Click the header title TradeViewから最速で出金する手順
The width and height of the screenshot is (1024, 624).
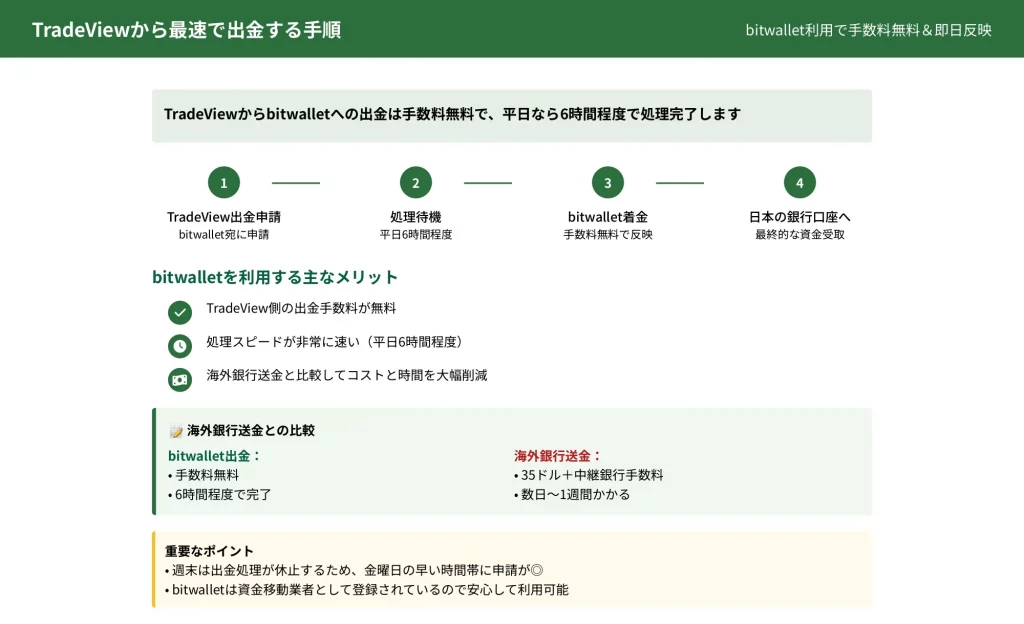pos(186,29)
